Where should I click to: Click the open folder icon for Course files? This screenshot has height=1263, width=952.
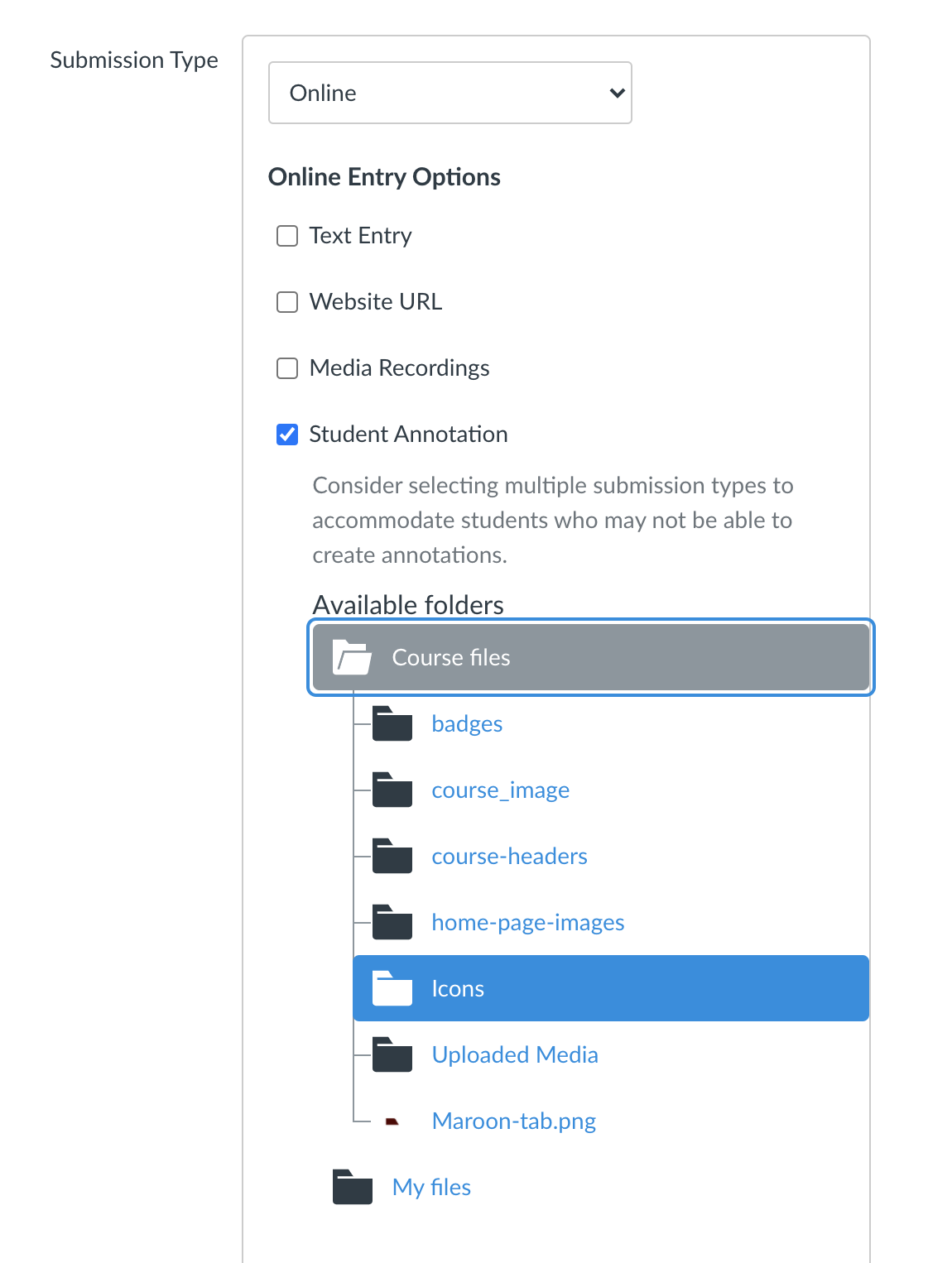(352, 657)
